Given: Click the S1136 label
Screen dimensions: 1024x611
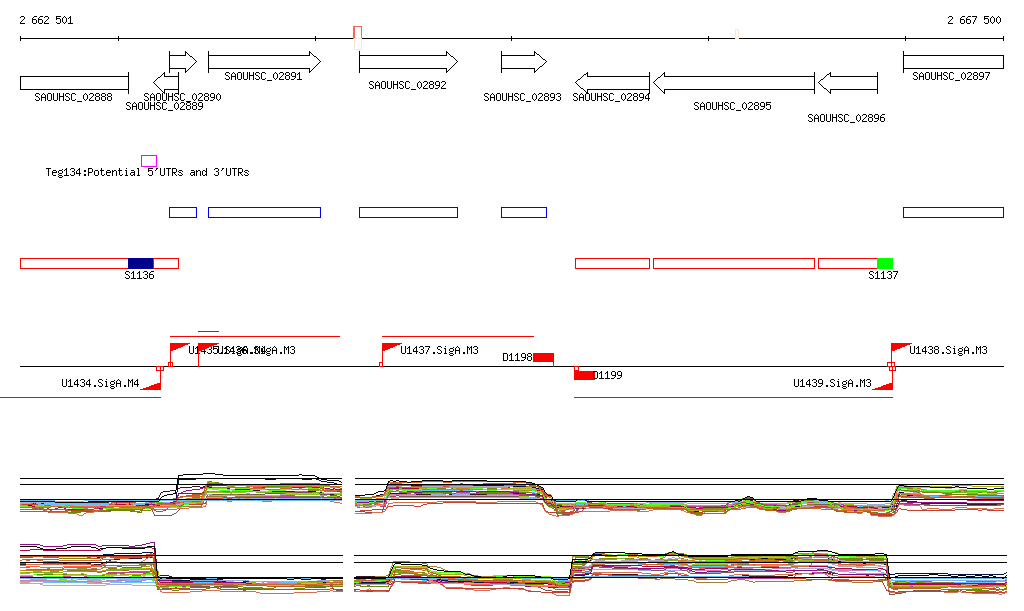Looking at the screenshot, I should (x=139, y=275).
